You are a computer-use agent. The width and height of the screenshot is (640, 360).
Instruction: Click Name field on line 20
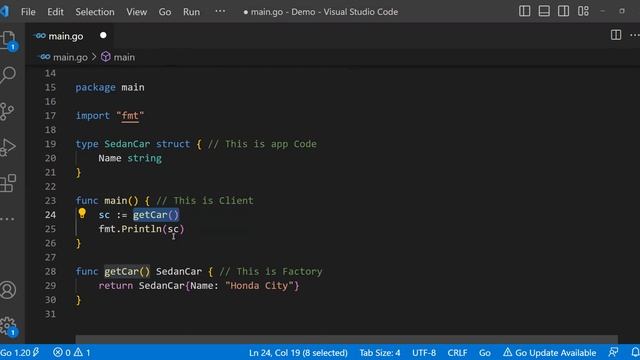(x=110, y=158)
